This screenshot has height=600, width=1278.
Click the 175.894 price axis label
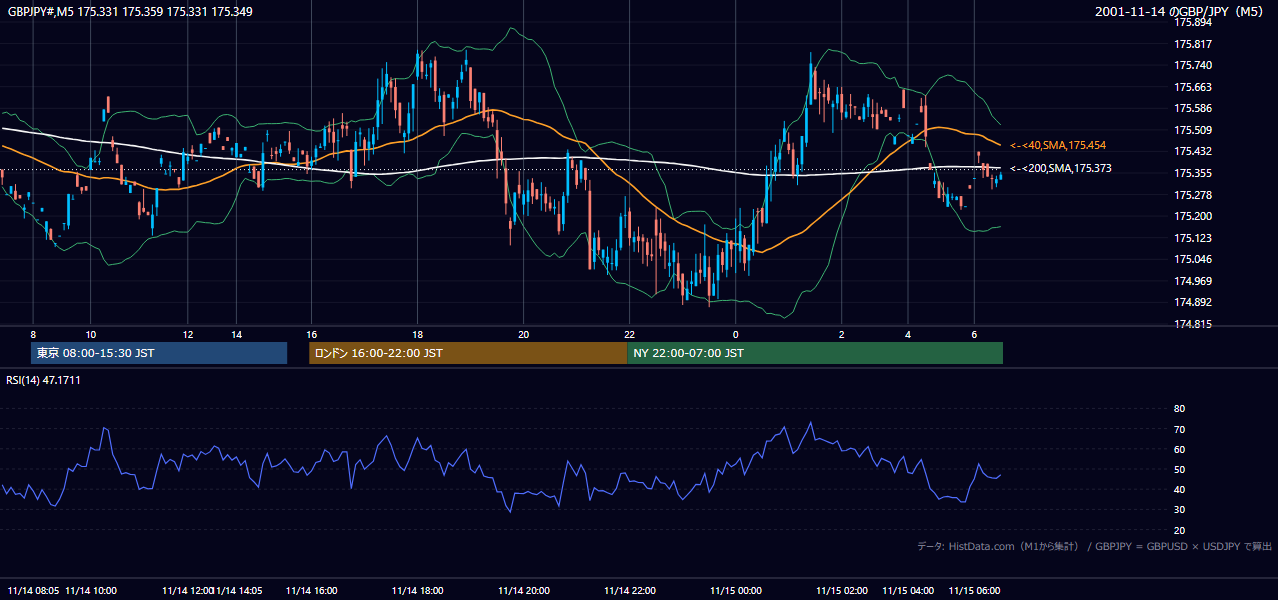coord(1192,22)
